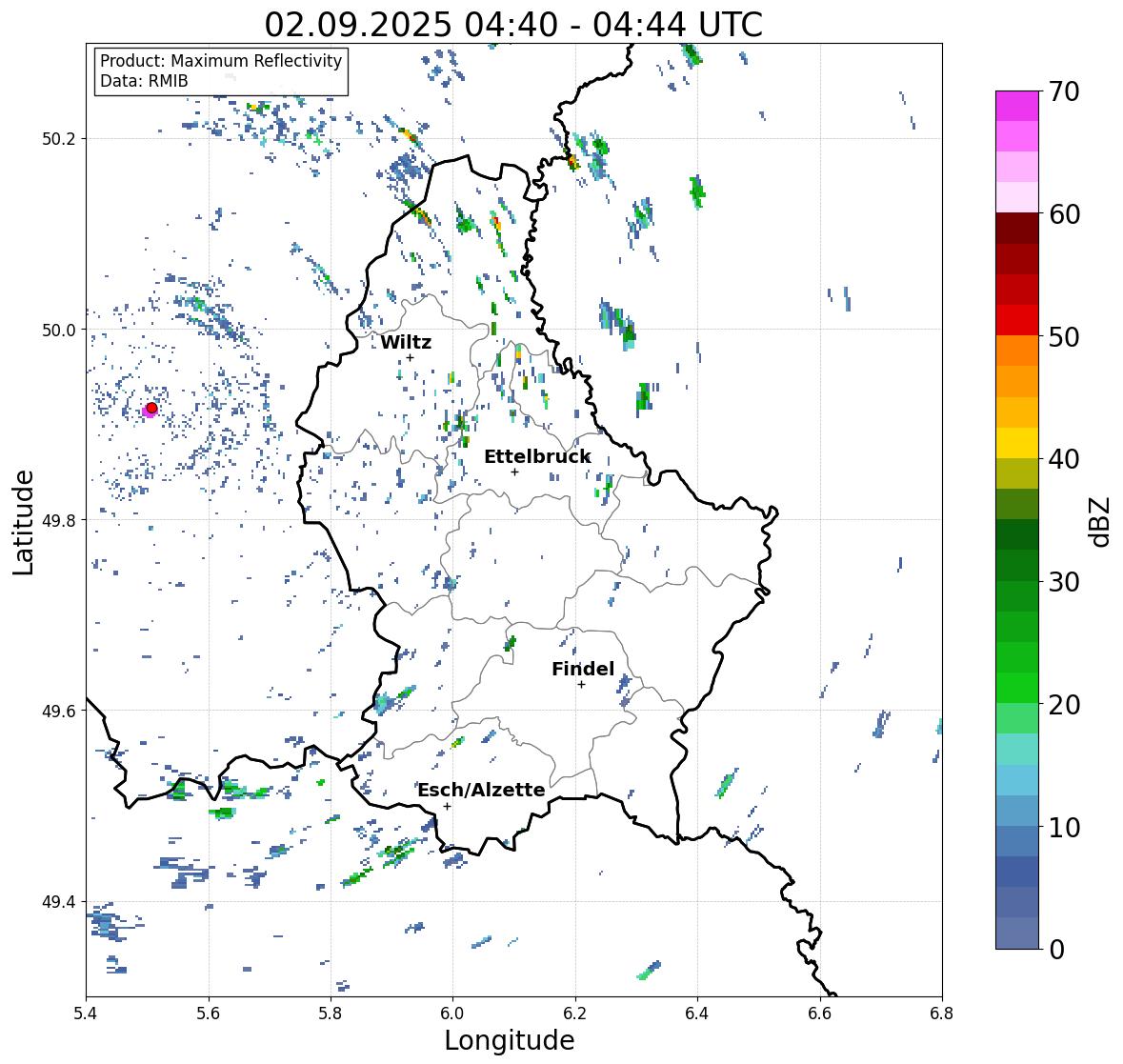This screenshot has height=1064, width=1123.
Task: Click the Wiltz label
Action: (406, 342)
